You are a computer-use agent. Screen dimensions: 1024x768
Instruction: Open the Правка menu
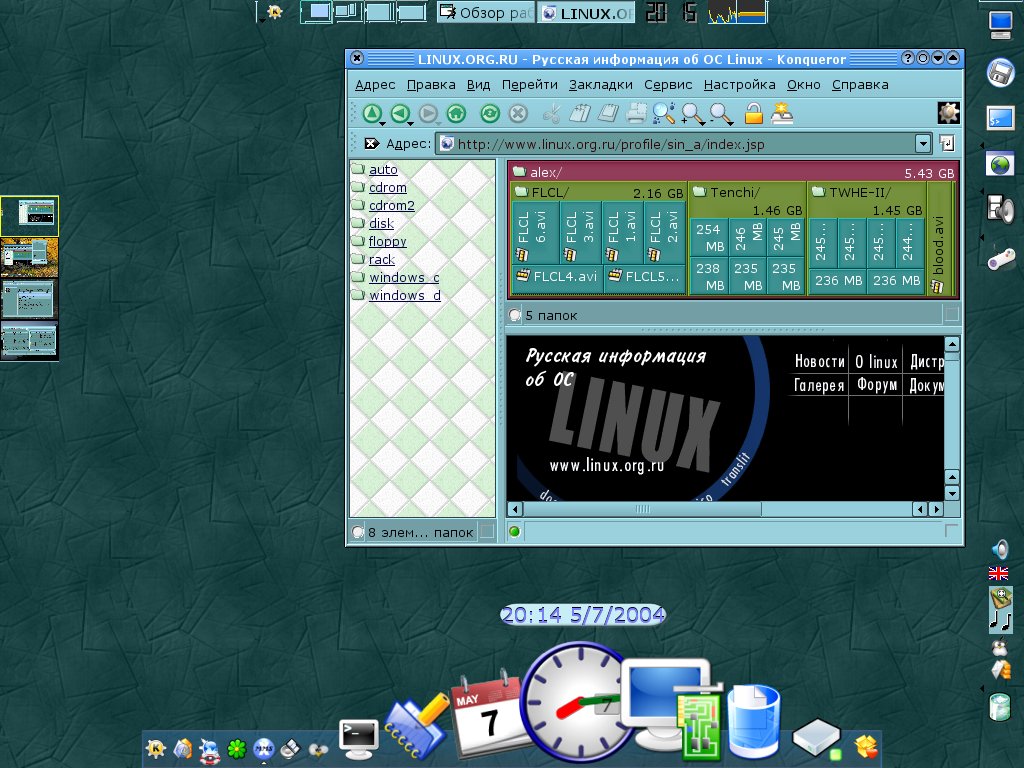[431, 85]
